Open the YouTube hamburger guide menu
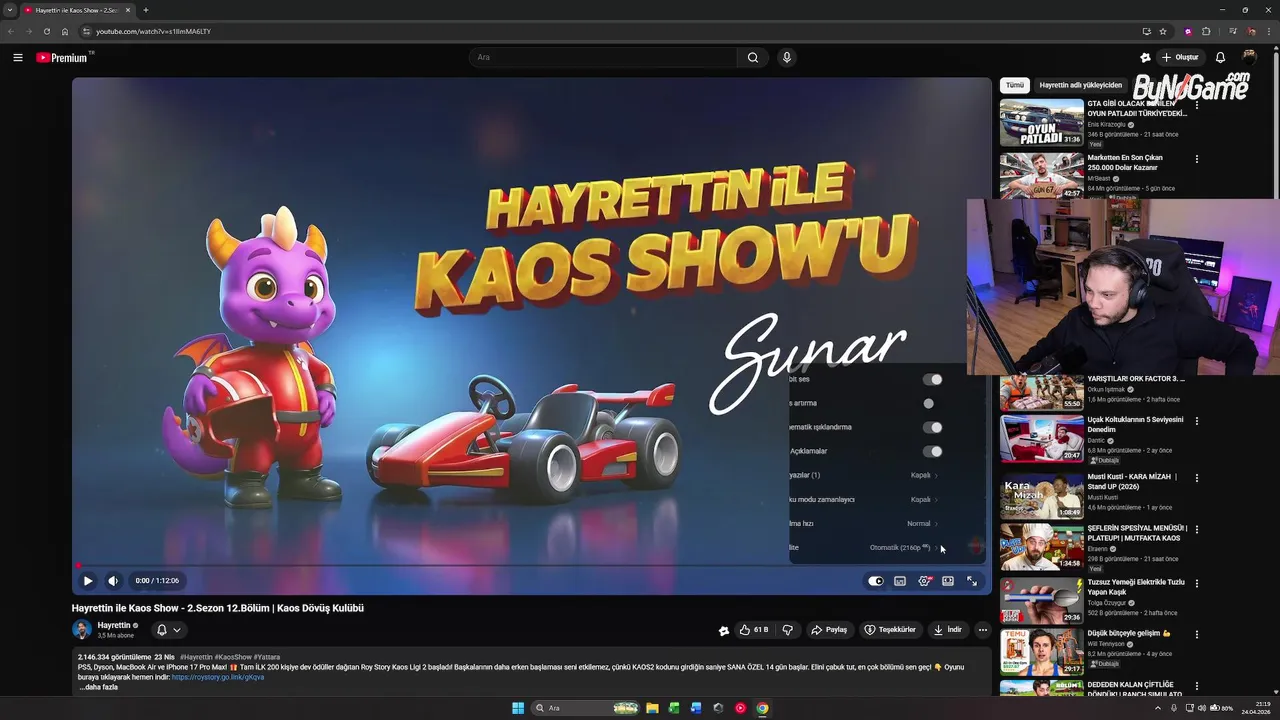1280x720 pixels. pyautogui.click(x=18, y=58)
